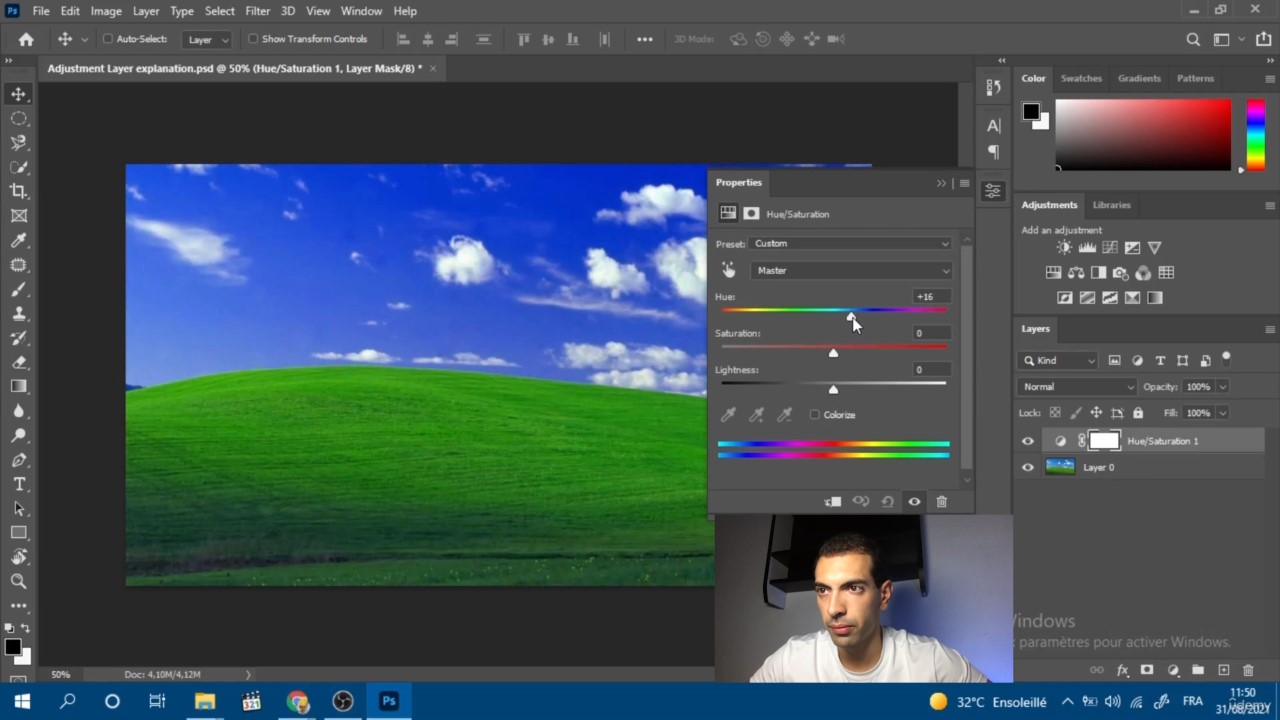Open the Windows Start menu
The height and width of the screenshot is (720, 1280).
(x=22, y=701)
